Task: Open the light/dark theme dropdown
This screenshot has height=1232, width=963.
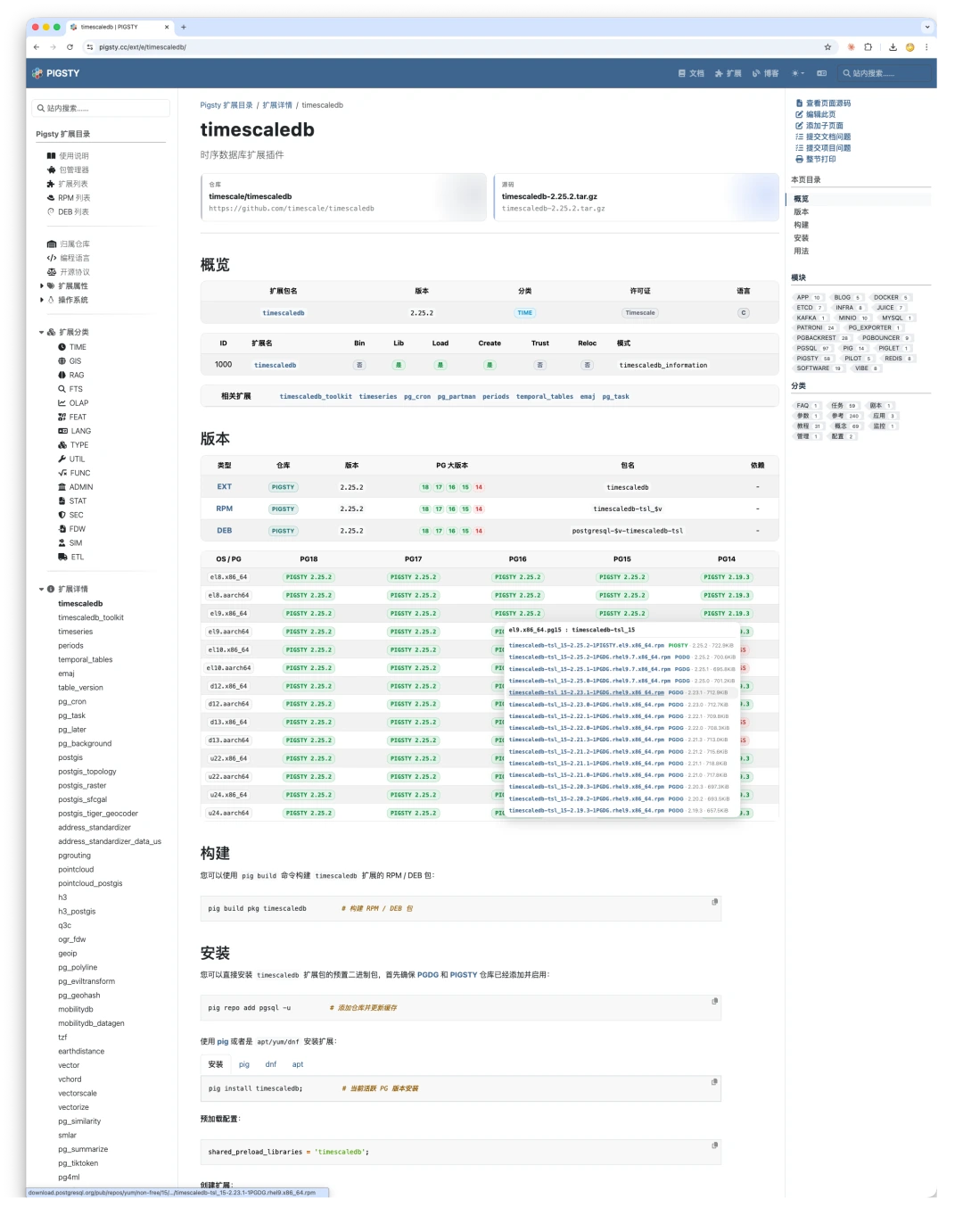Action: point(798,73)
